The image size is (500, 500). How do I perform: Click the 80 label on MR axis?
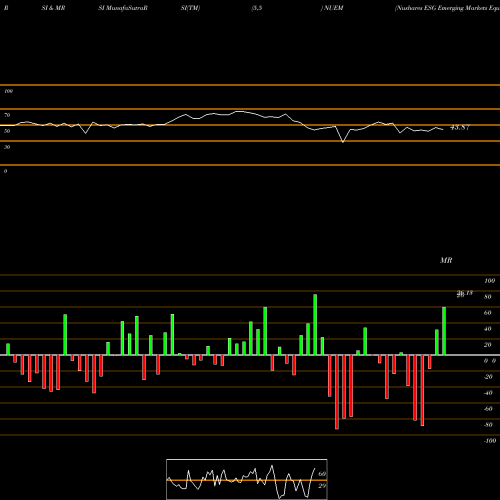488,297
